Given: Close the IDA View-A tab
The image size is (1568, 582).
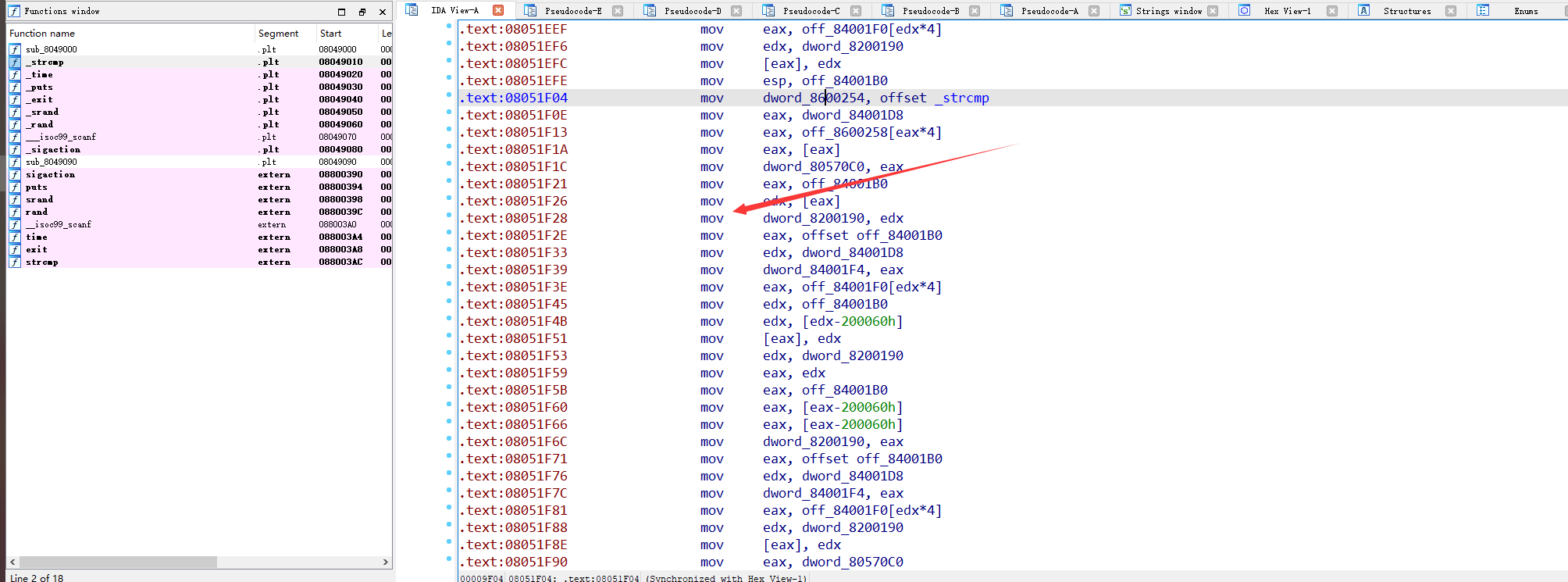Looking at the screenshot, I should (x=498, y=10).
